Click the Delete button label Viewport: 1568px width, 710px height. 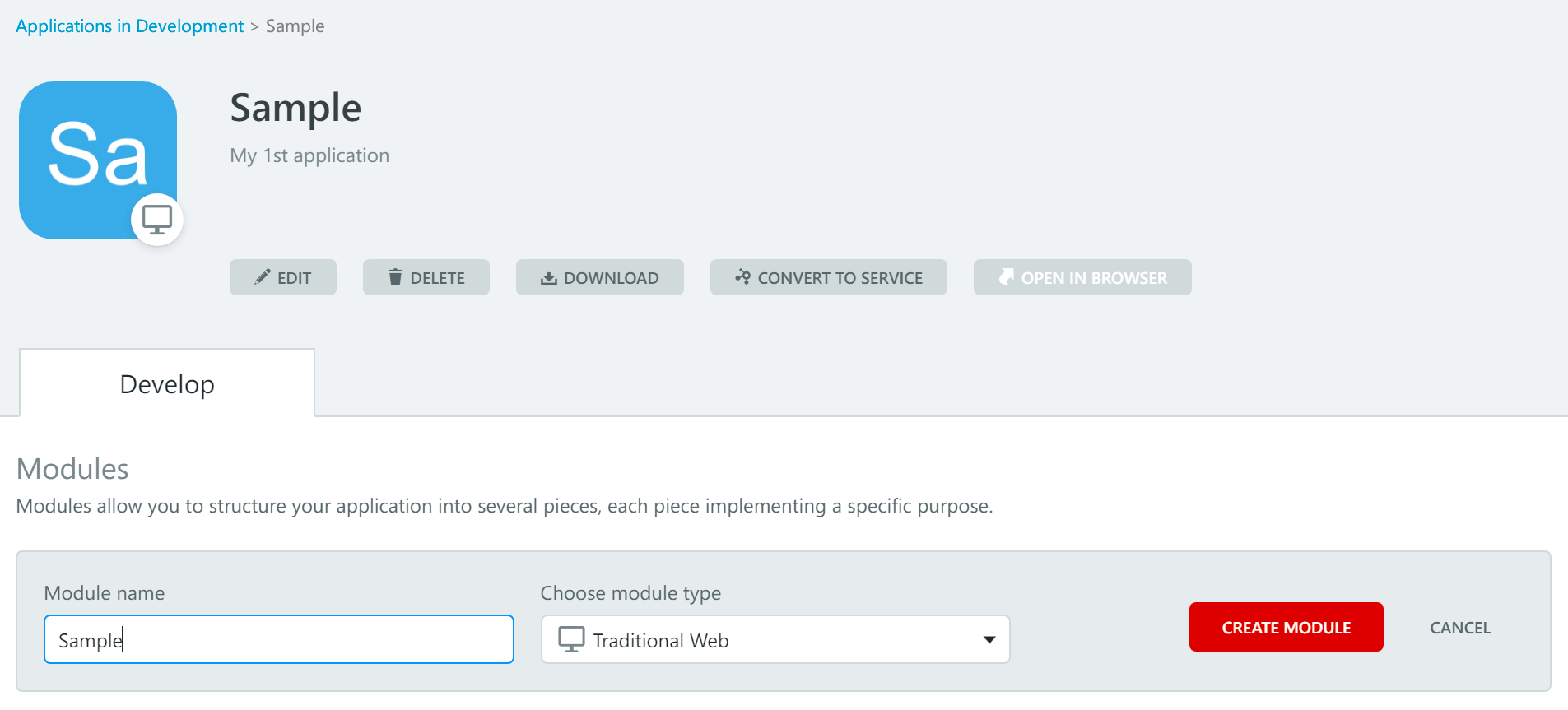point(437,278)
